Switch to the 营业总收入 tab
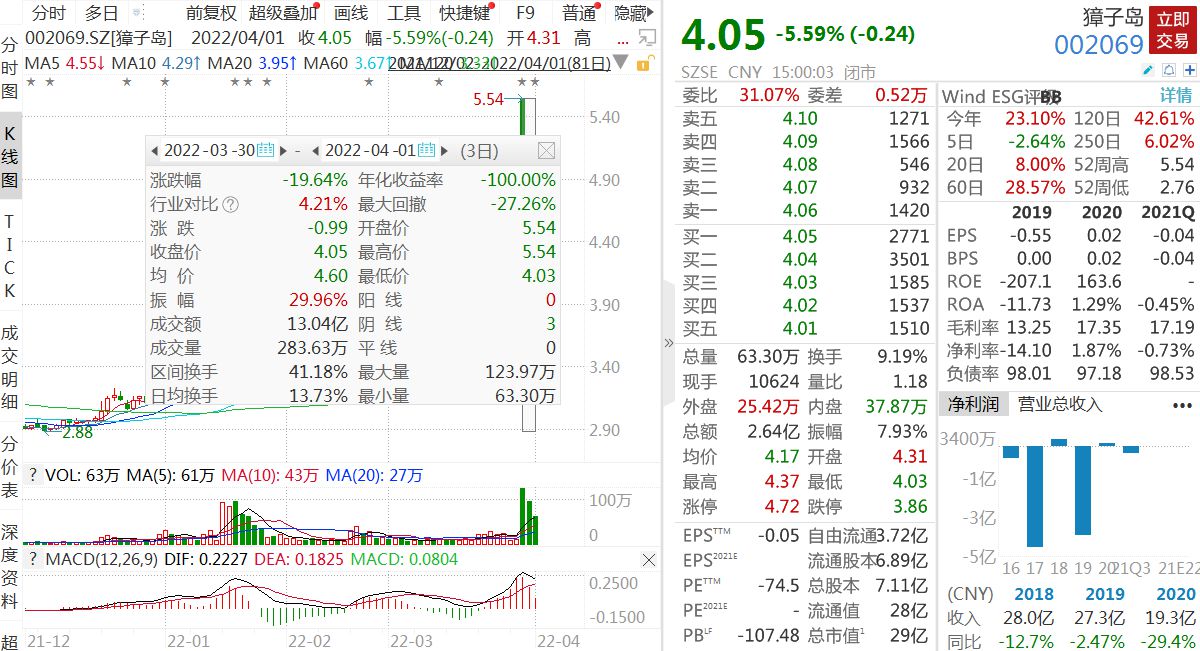 tap(1060, 404)
